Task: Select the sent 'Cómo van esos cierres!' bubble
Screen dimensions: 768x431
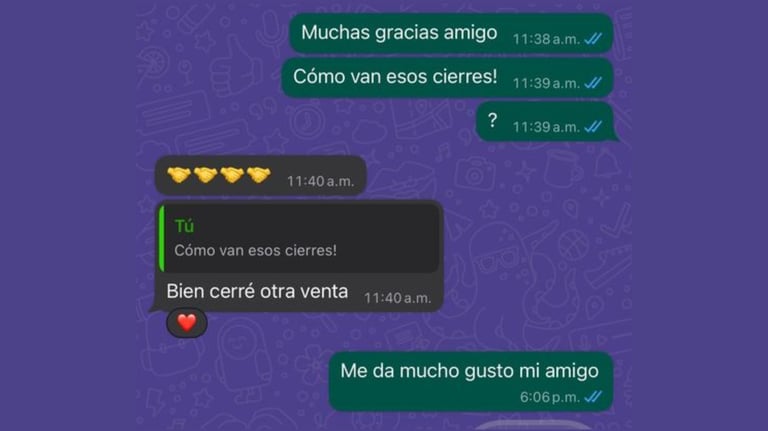Action: tap(447, 77)
